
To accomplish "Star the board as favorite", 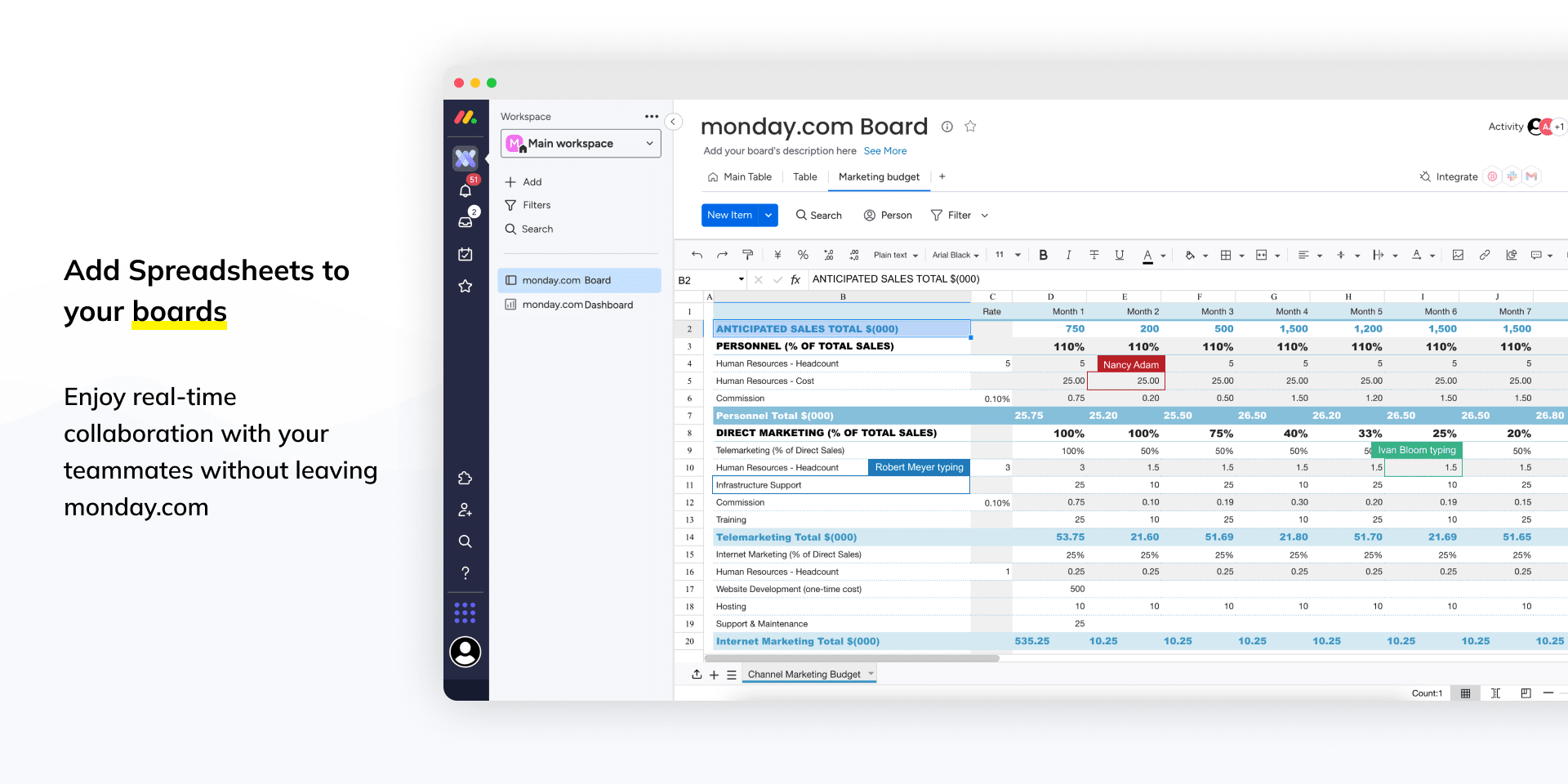I will [x=970, y=127].
